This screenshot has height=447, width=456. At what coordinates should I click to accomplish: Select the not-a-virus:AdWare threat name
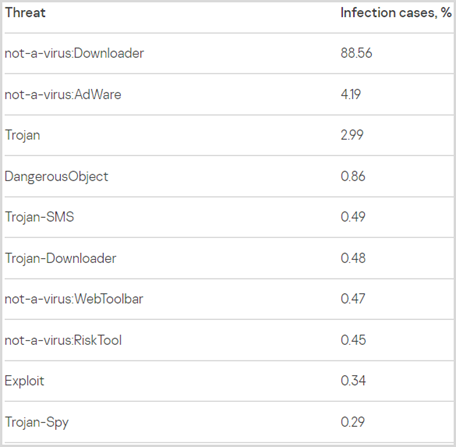click(x=63, y=95)
